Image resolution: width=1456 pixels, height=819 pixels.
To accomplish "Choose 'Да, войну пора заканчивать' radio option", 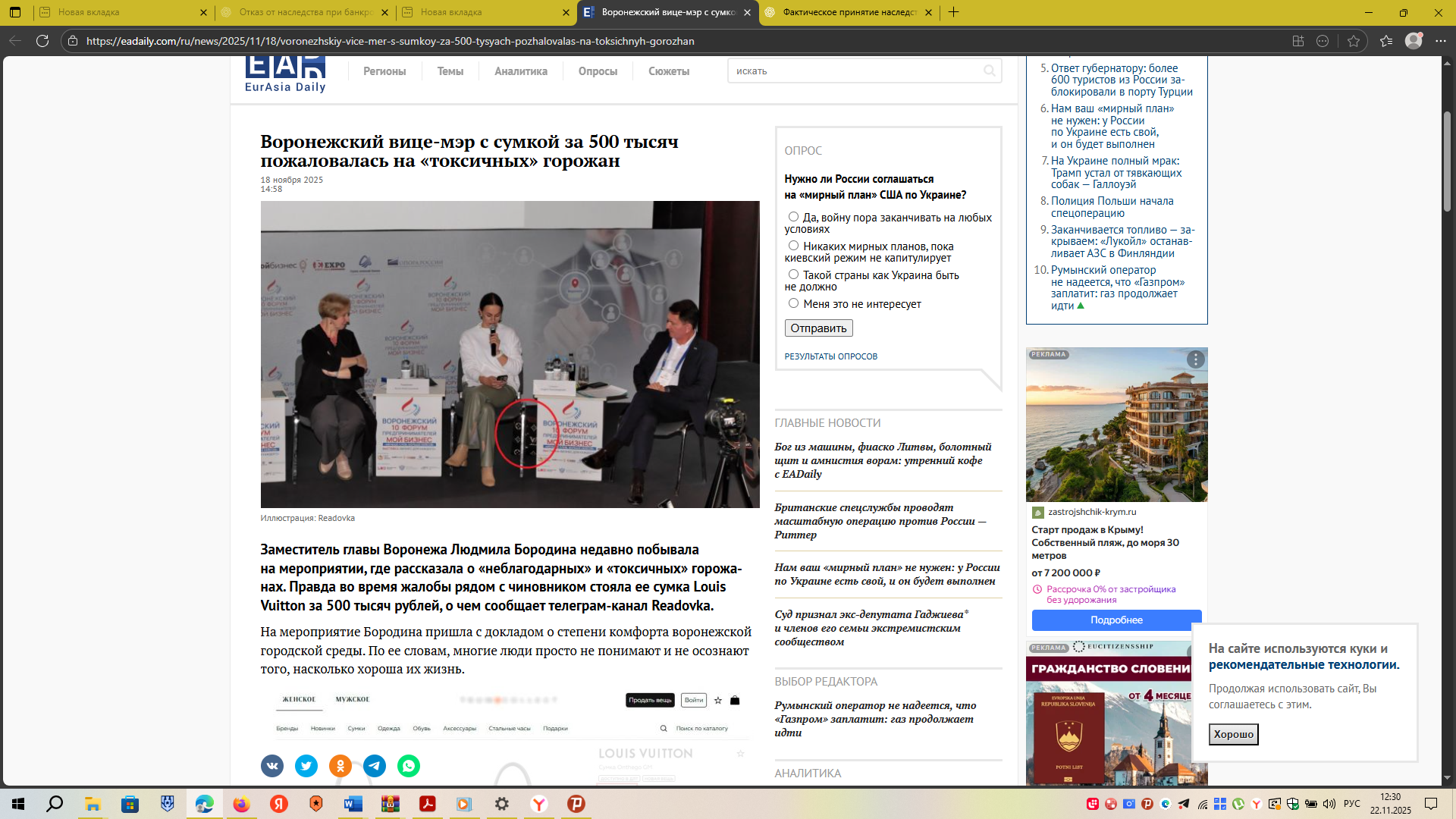I will (793, 217).
